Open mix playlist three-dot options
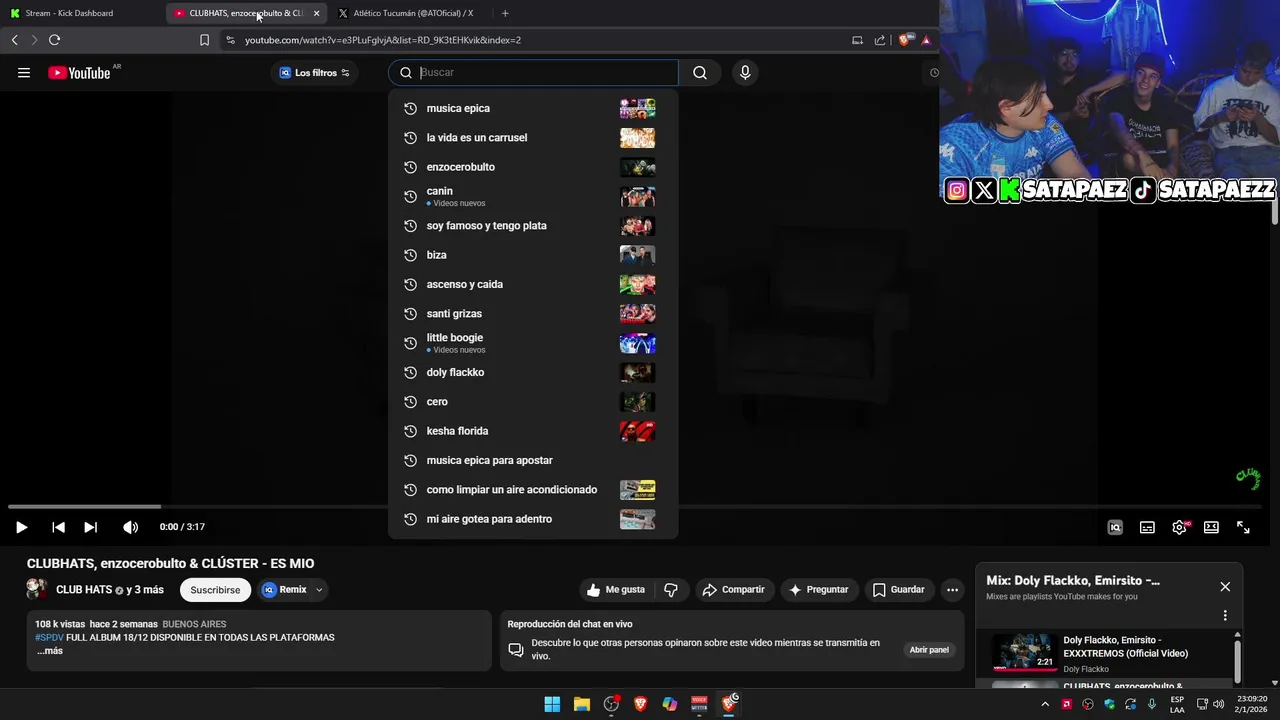This screenshot has width=1280, height=720. 1225,616
